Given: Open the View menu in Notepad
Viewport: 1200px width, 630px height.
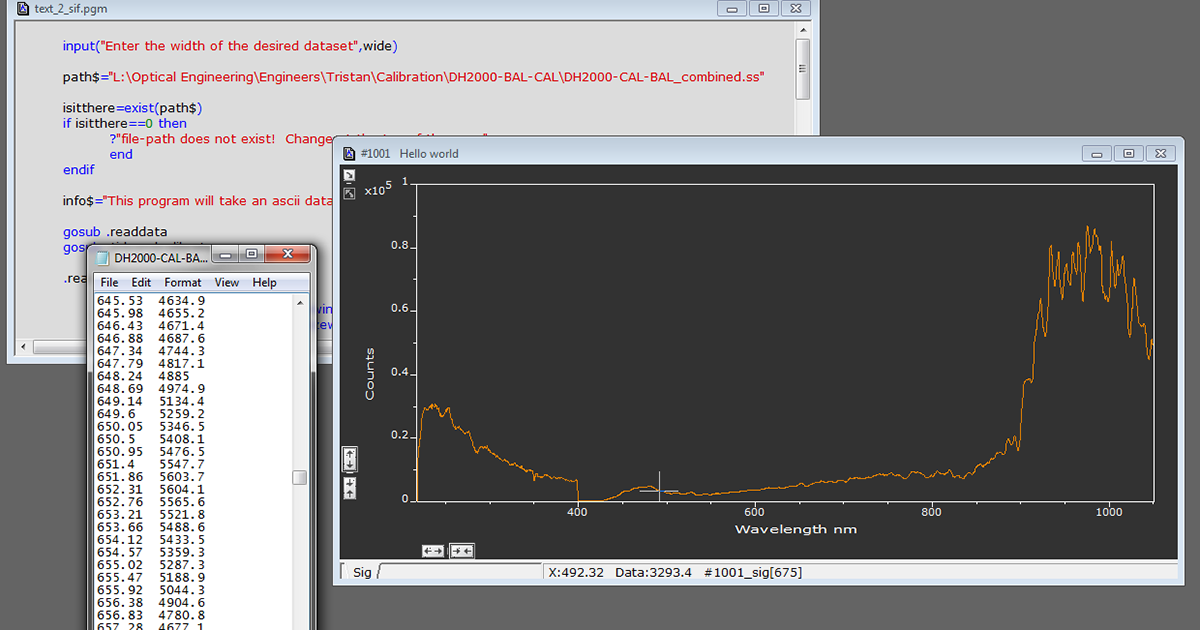Looking at the screenshot, I should coord(226,282).
